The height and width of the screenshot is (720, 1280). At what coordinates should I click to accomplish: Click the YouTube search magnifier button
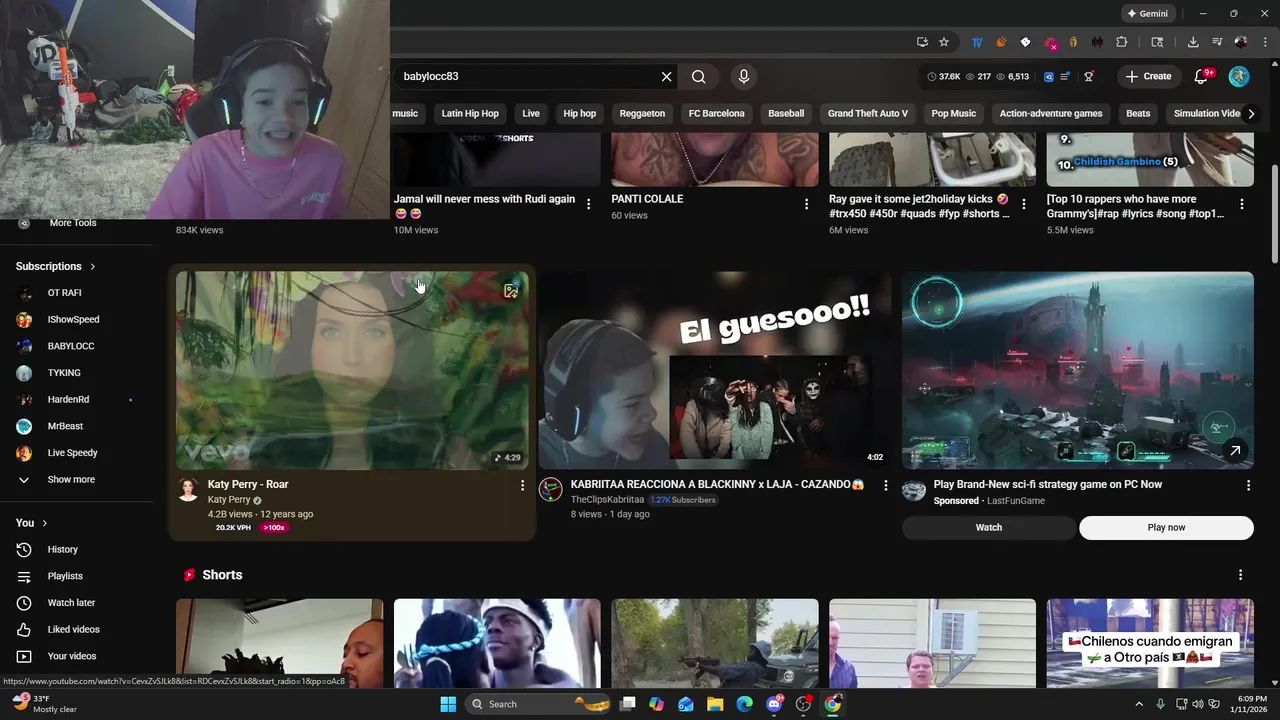699,76
